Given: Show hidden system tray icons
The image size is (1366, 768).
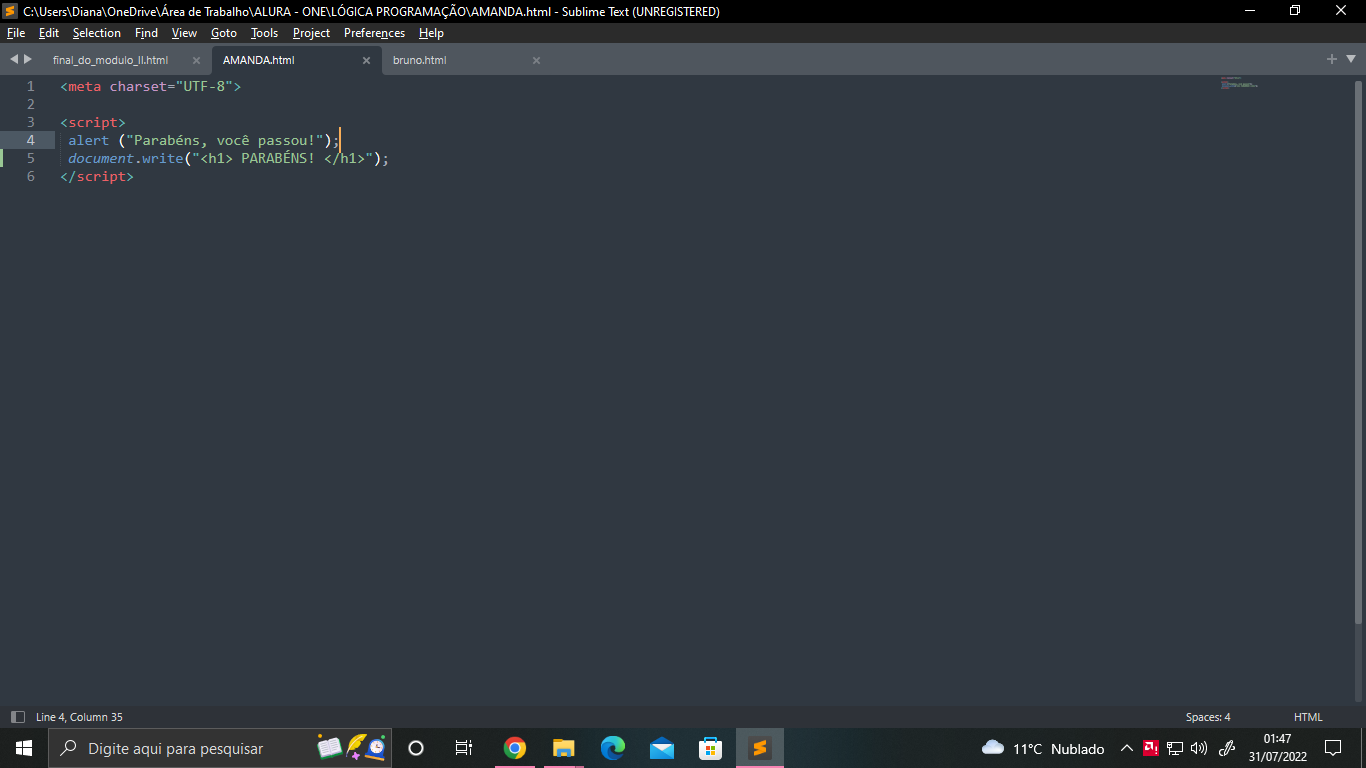Looking at the screenshot, I should tap(1126, 748).
